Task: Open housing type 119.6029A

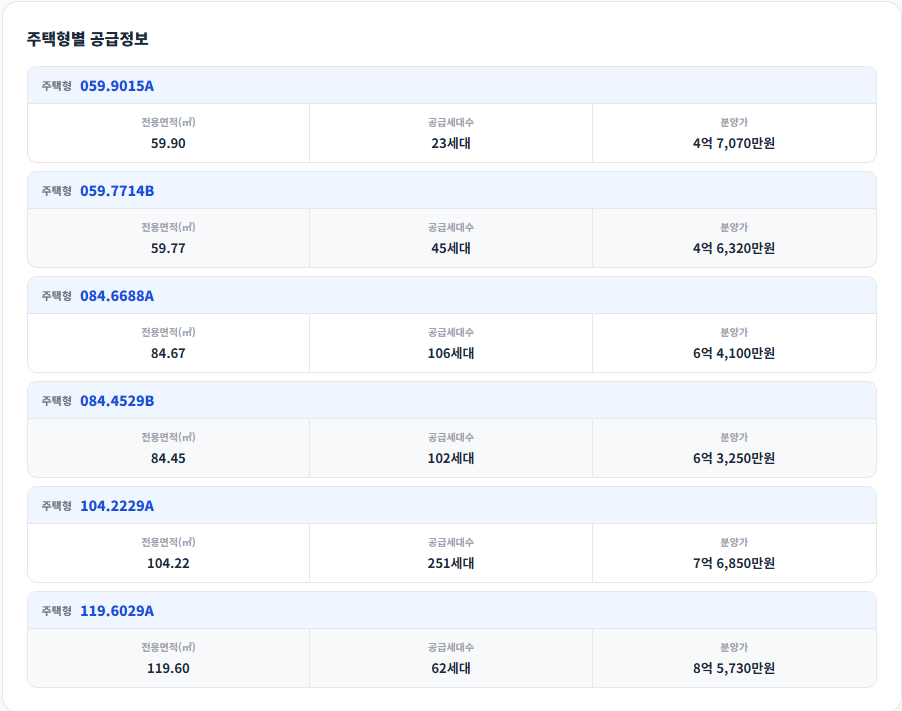Action: 117,611
